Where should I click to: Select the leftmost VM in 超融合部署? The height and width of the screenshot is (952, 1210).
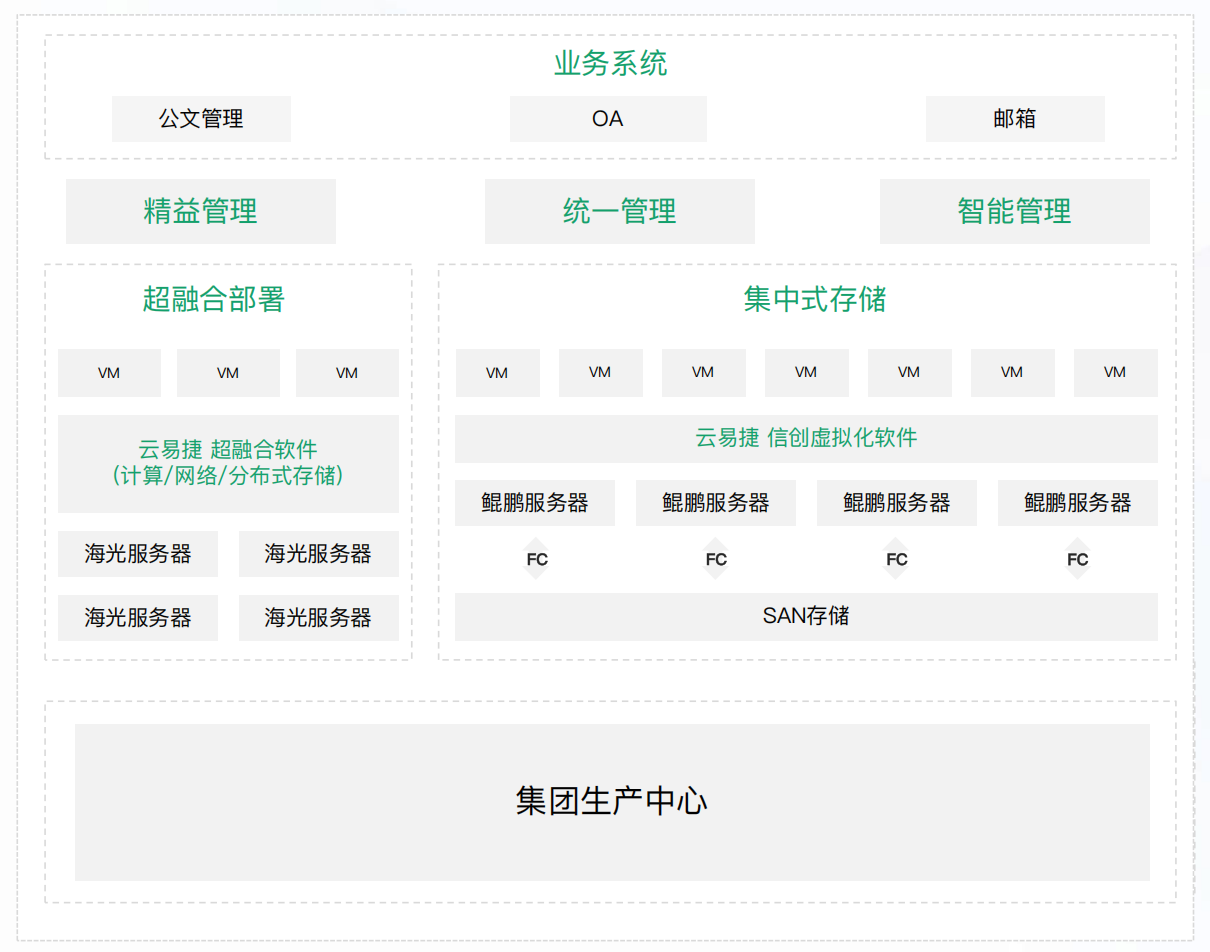109,373
